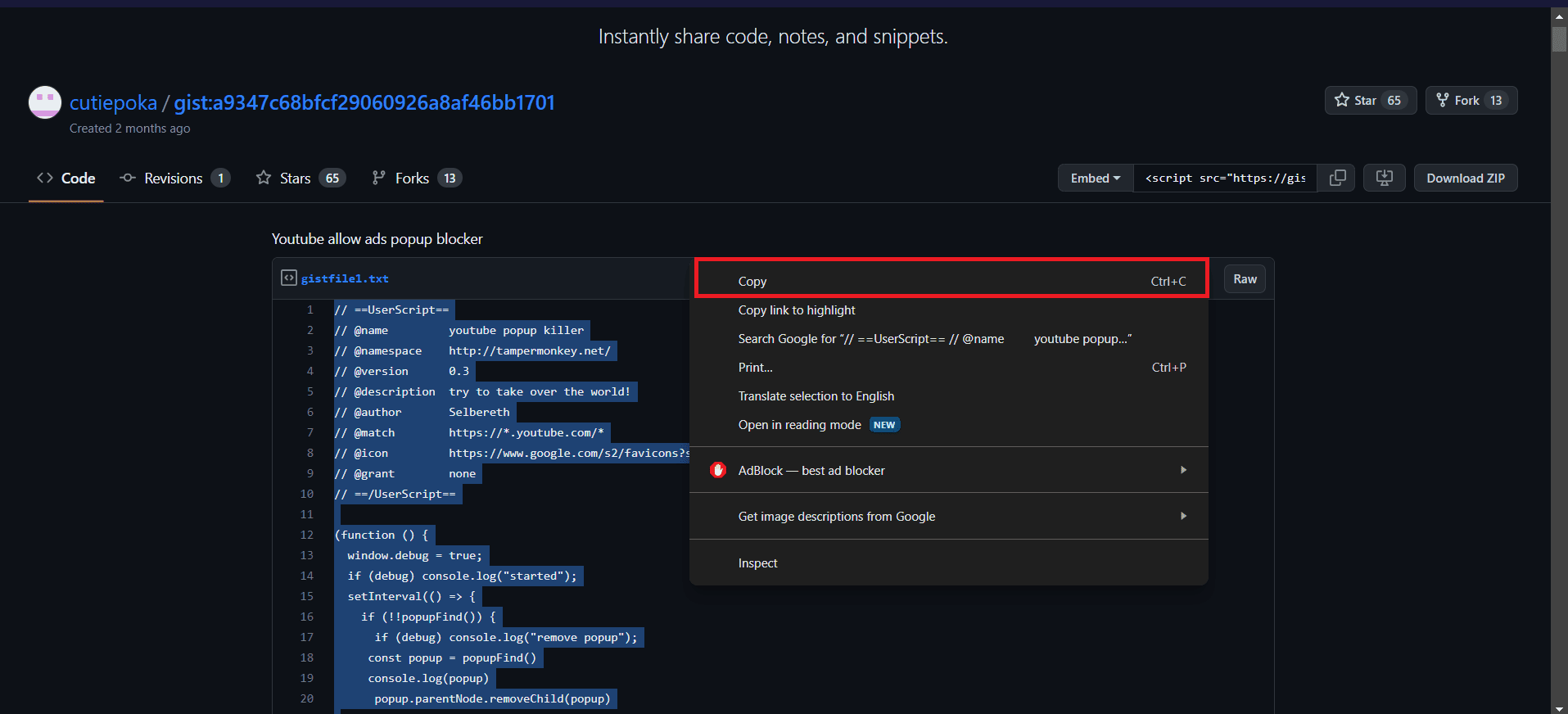This screenshot has height=714, width=1568.
Task: Choose Print... in context menu
Action: (949, 368)
